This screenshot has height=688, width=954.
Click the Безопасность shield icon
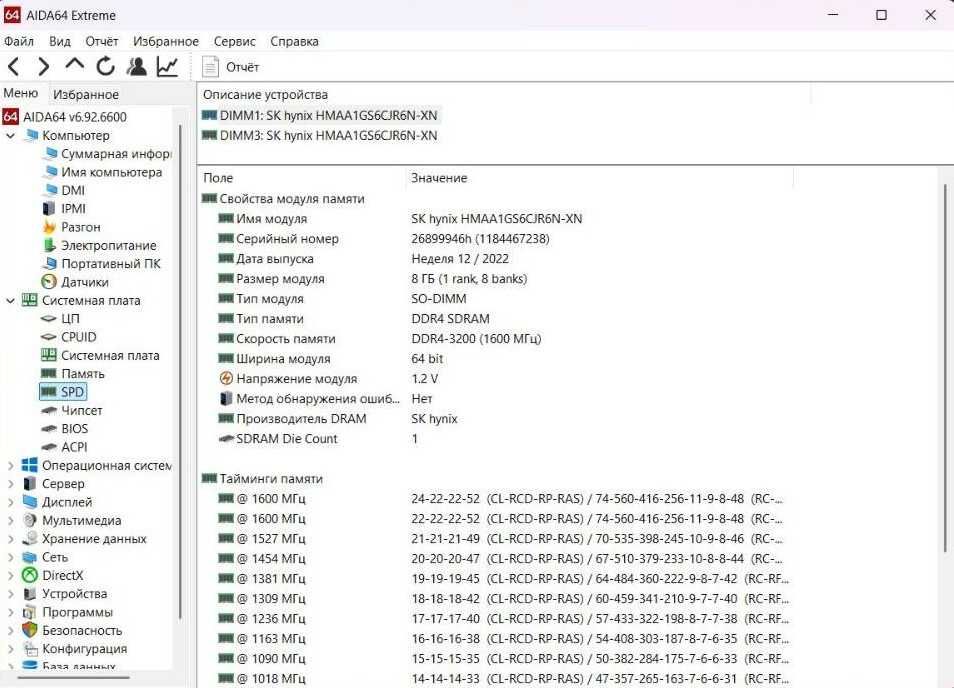[29, 630]
